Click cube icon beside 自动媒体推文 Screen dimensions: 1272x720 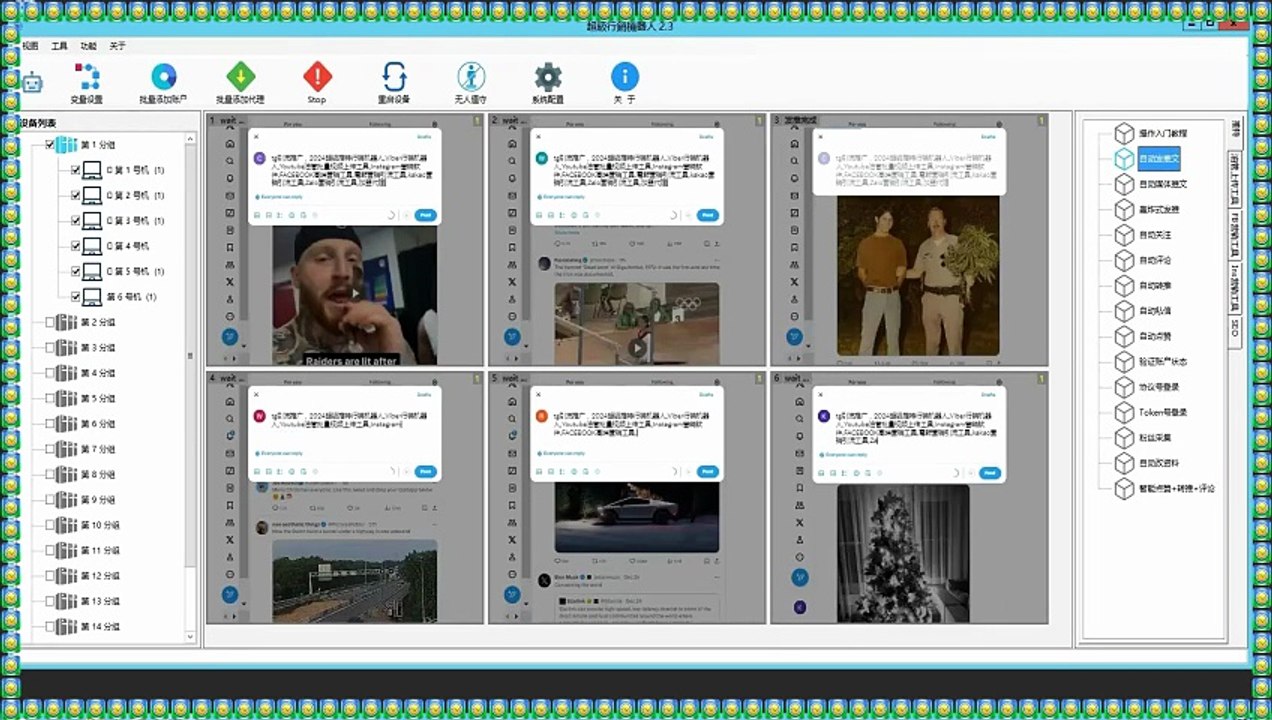pos(1125,184)
